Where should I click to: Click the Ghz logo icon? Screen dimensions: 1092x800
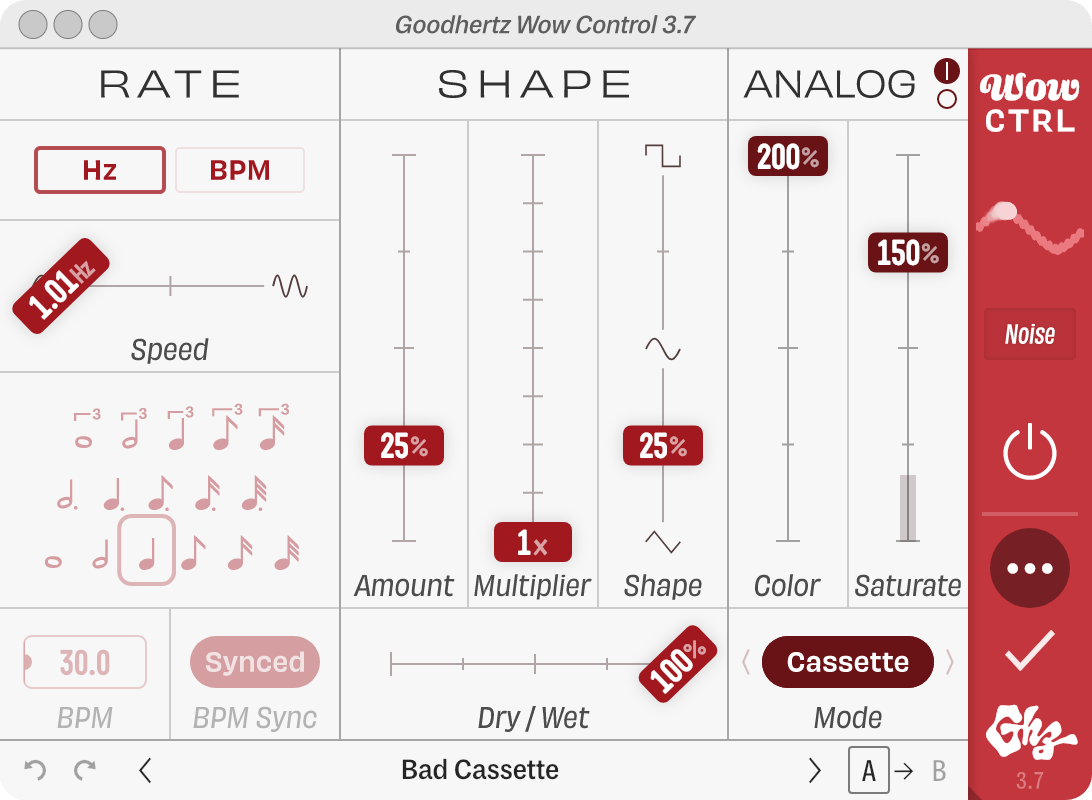[1029, 732]
